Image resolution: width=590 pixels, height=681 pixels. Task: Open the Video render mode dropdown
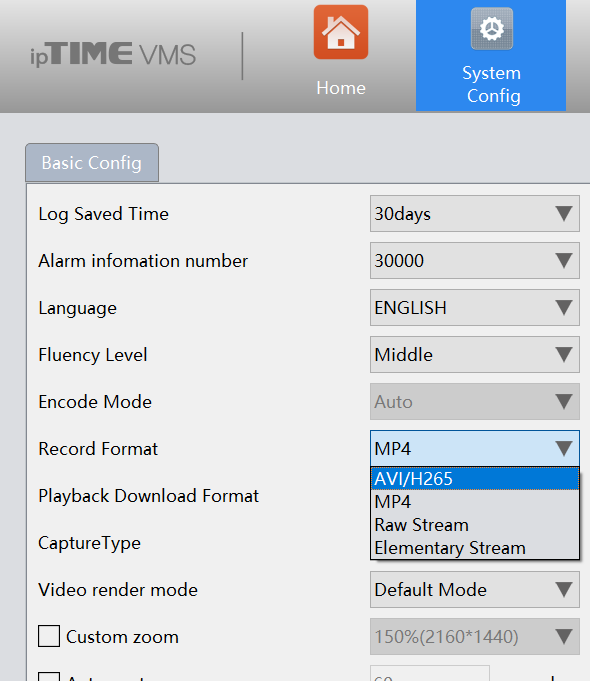click(475, 590)
